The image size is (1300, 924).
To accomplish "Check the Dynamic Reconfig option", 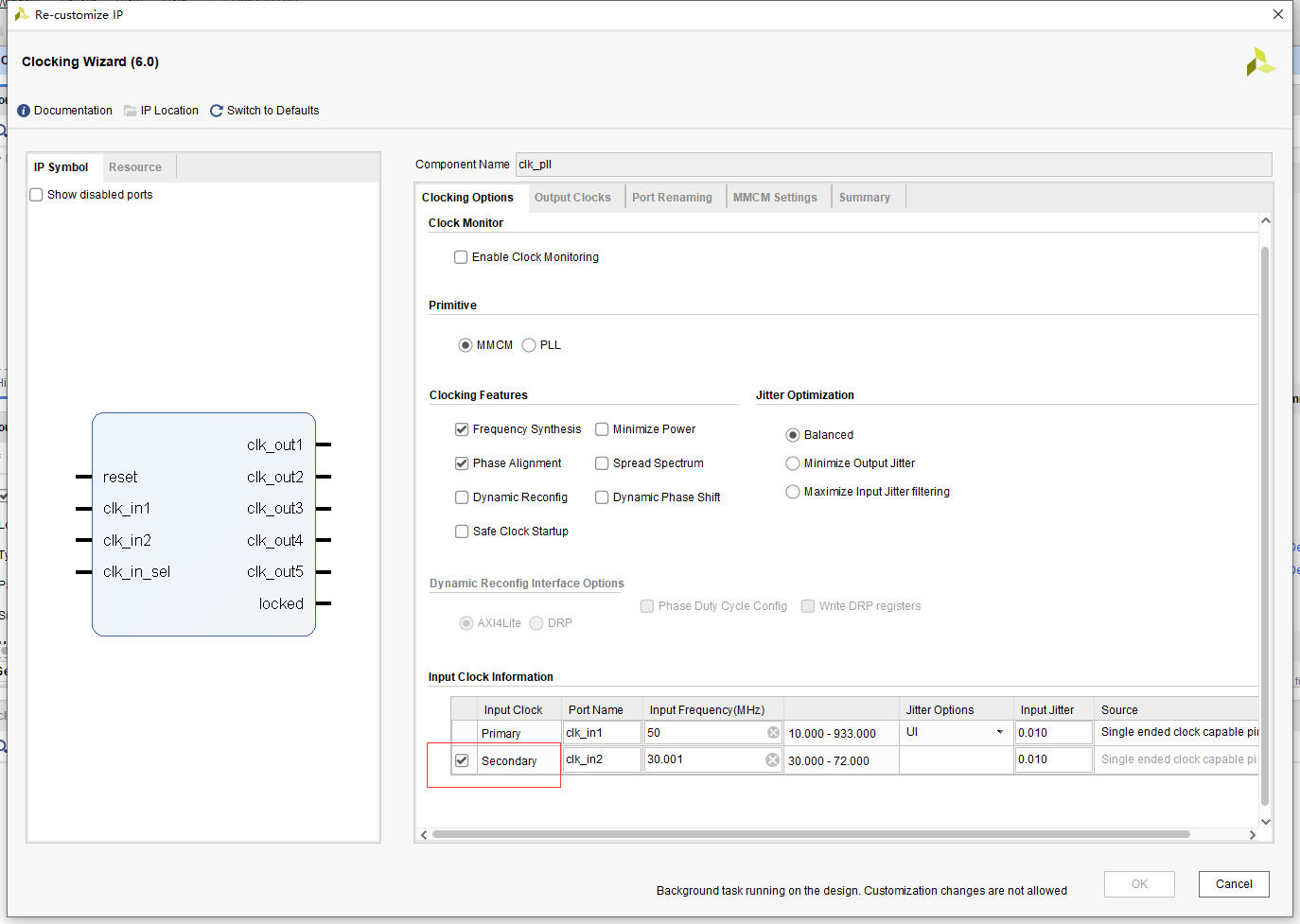I will click(x=462, y=497).
